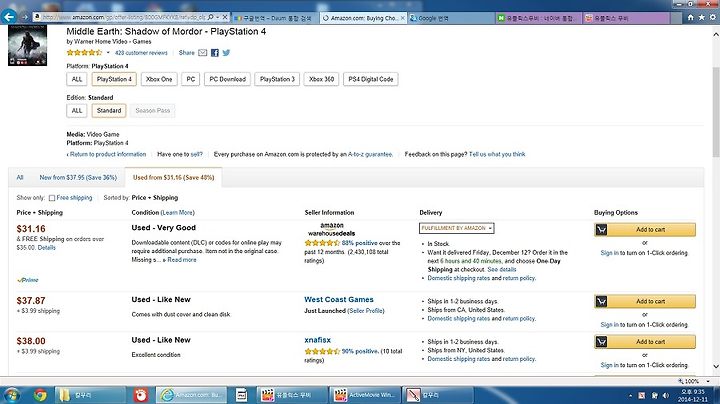Open the address bar dropdown arrow
Viewport: 720px width, 404px height.
pos(218,17)
